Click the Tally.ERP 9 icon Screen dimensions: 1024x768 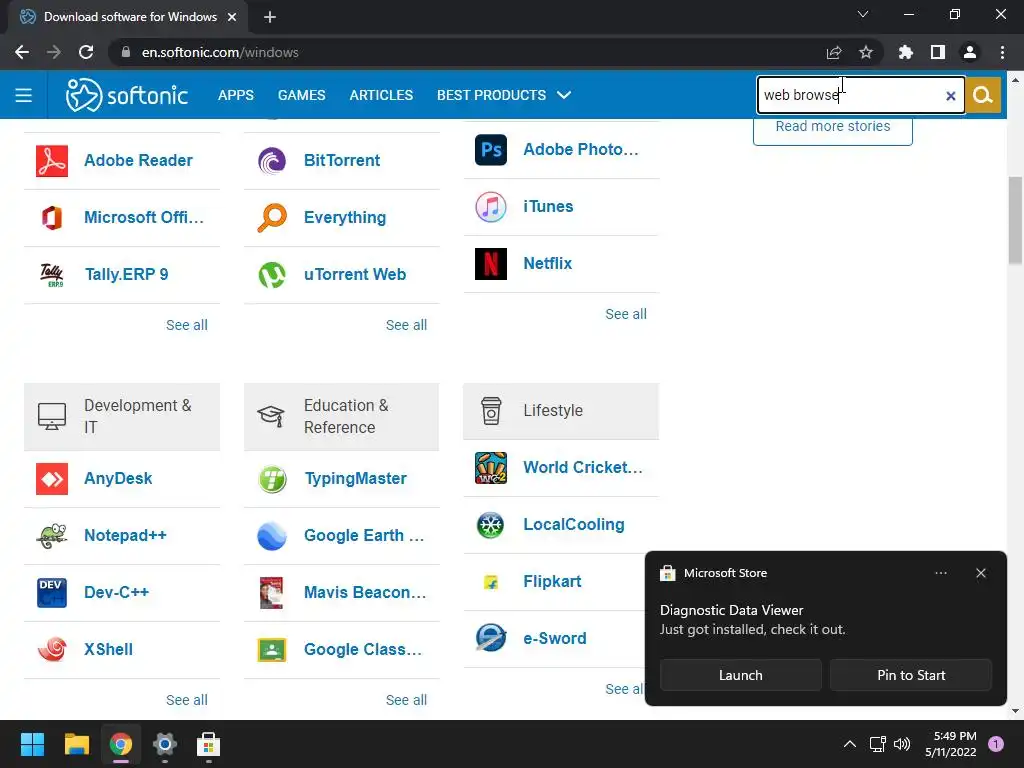pos(52,274)
